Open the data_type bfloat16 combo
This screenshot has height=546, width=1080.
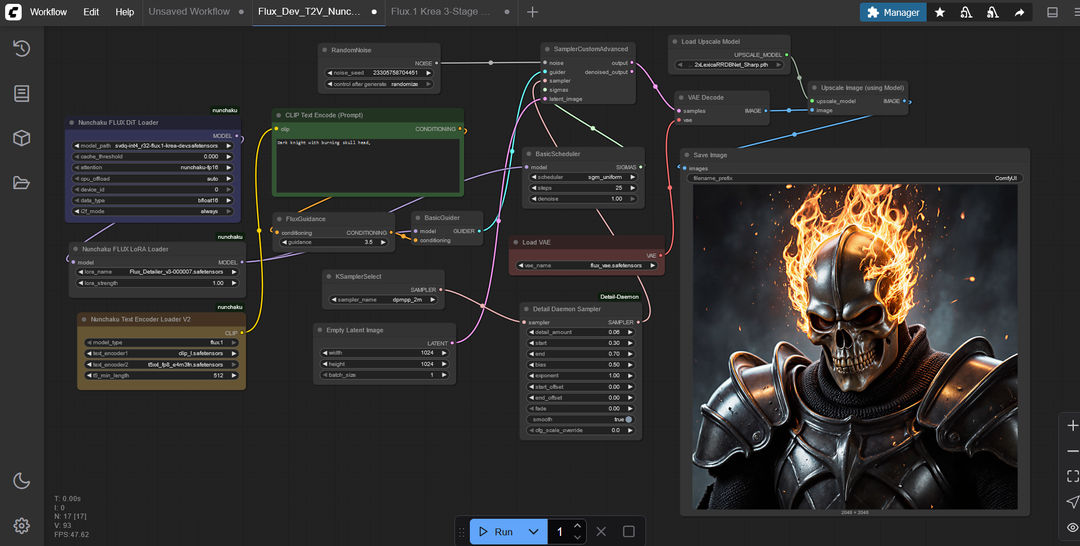point(153,200)
